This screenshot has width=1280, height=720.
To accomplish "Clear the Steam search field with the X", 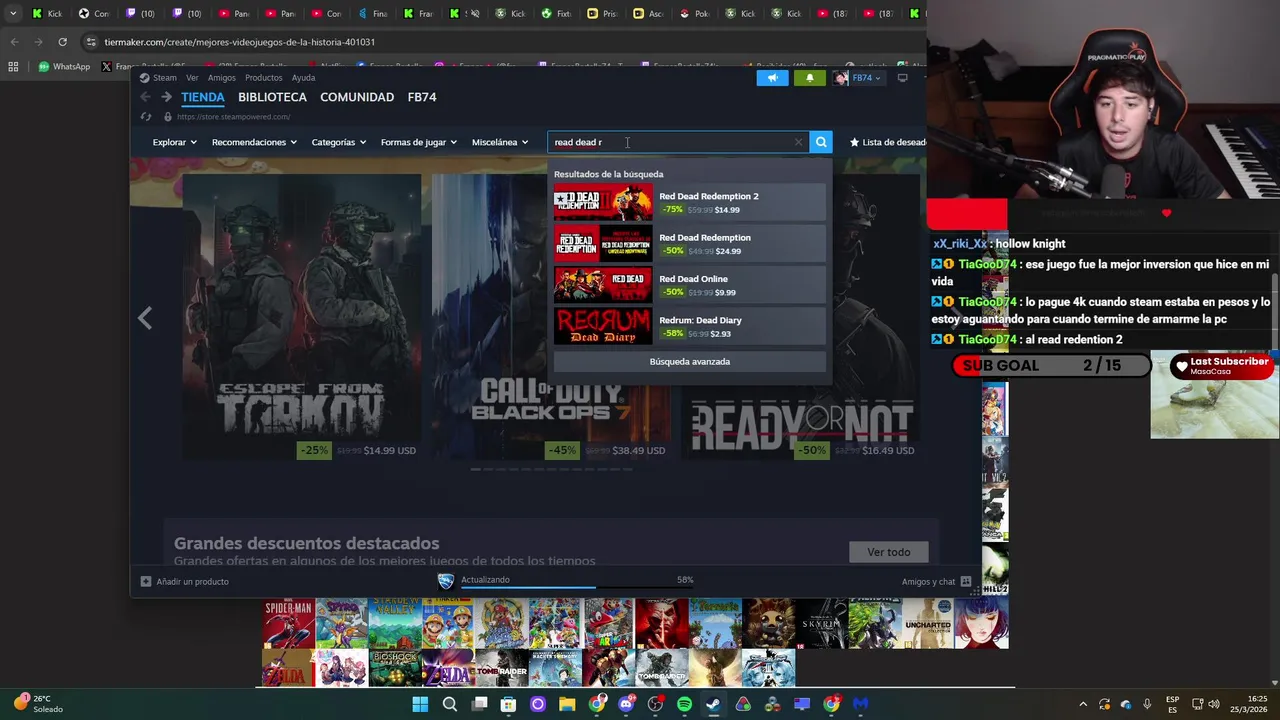I will [x=798, y=142].
